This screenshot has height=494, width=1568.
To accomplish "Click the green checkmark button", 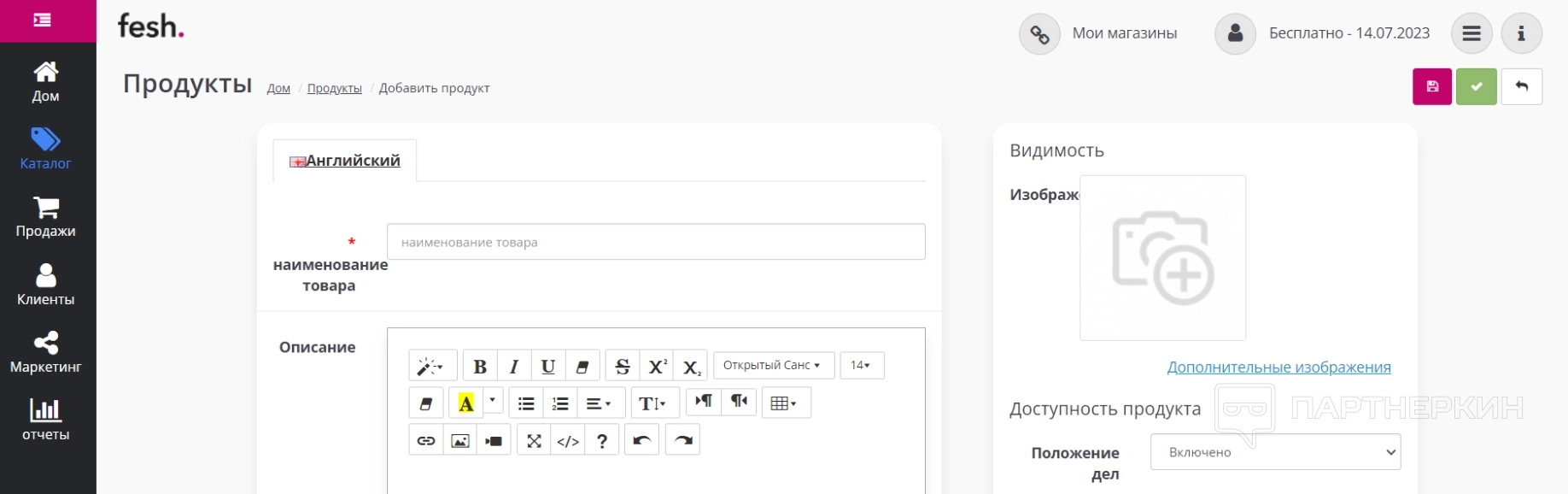I will (1477, 86).
